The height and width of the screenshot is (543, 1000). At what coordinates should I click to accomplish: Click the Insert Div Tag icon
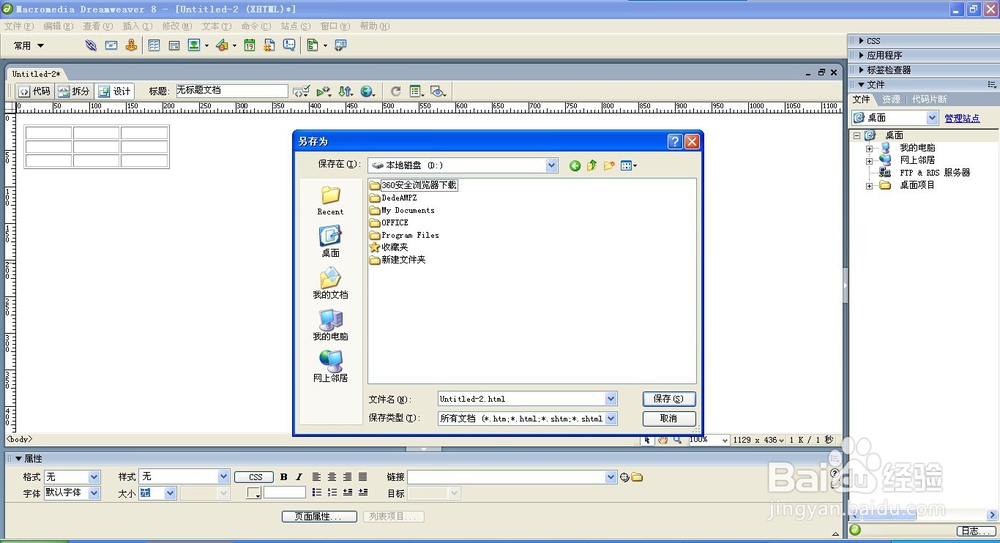pyautogui.click(x=174, y=45)
